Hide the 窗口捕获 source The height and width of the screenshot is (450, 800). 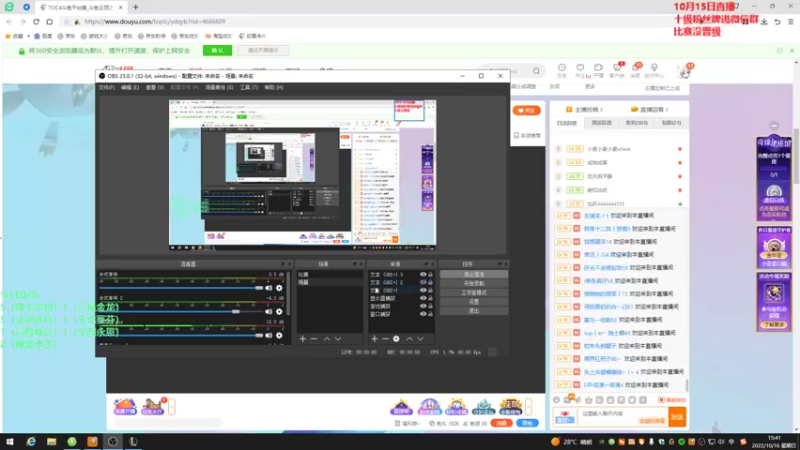point(423,314)
